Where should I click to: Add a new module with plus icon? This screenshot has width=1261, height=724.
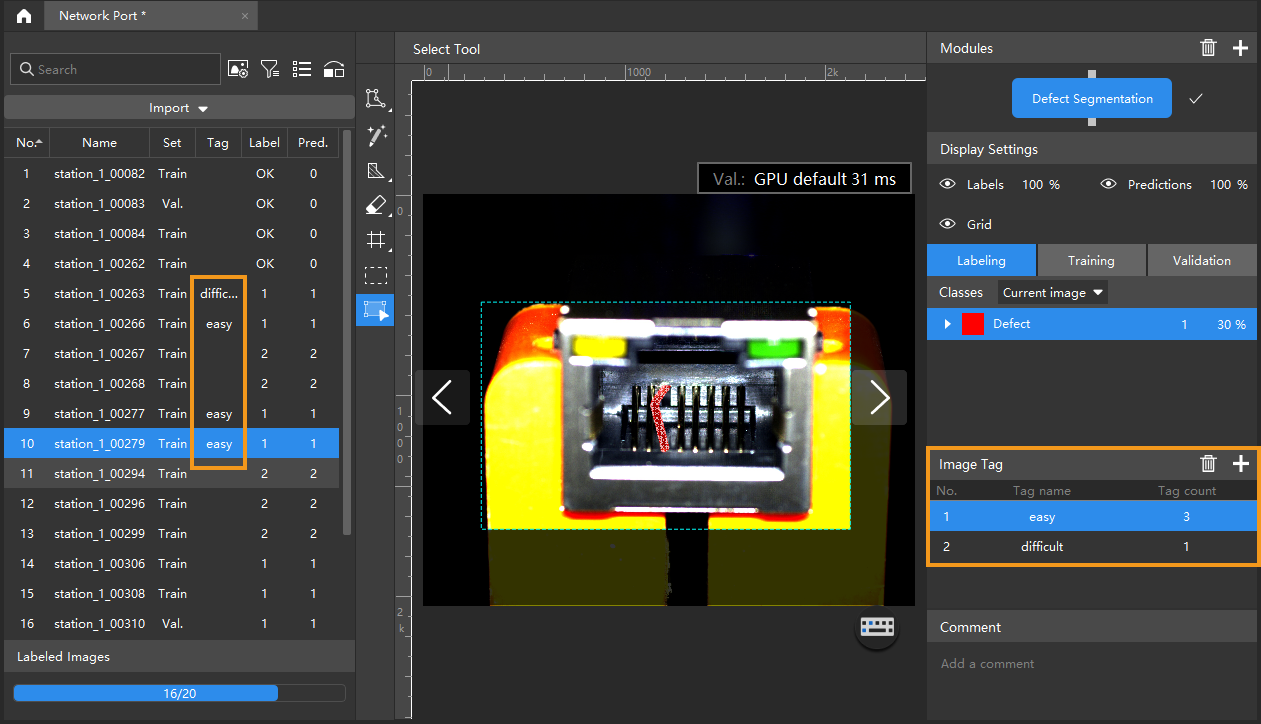[1240, 48]
